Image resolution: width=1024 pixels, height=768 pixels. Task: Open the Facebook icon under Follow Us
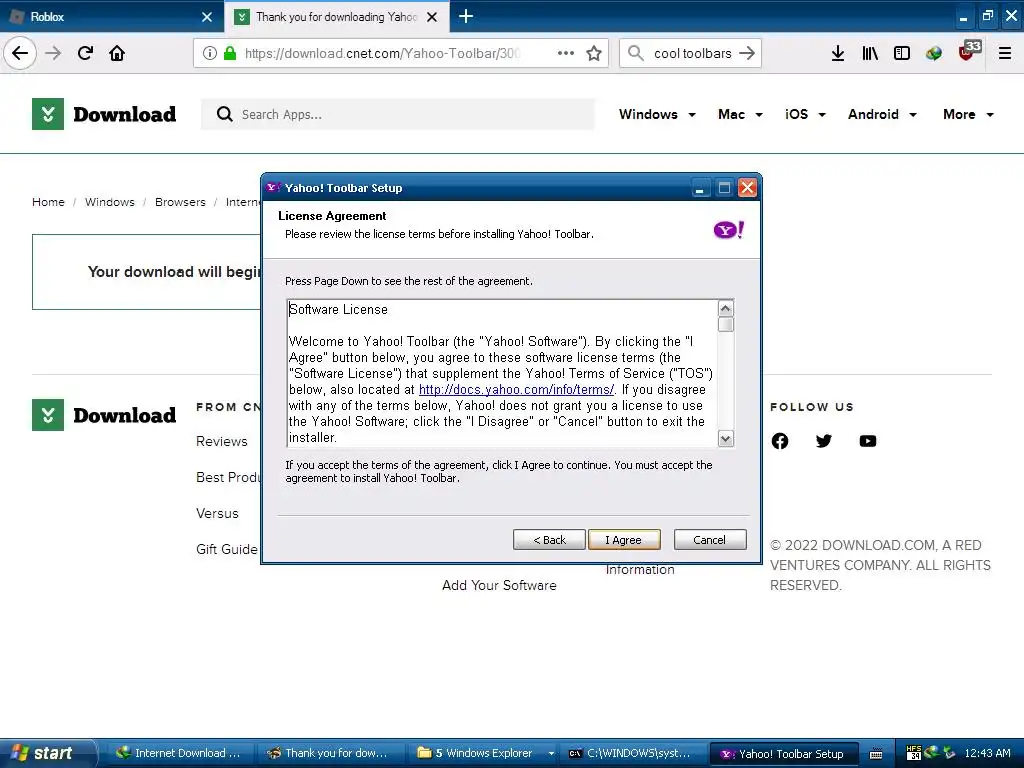pos(780,441)
